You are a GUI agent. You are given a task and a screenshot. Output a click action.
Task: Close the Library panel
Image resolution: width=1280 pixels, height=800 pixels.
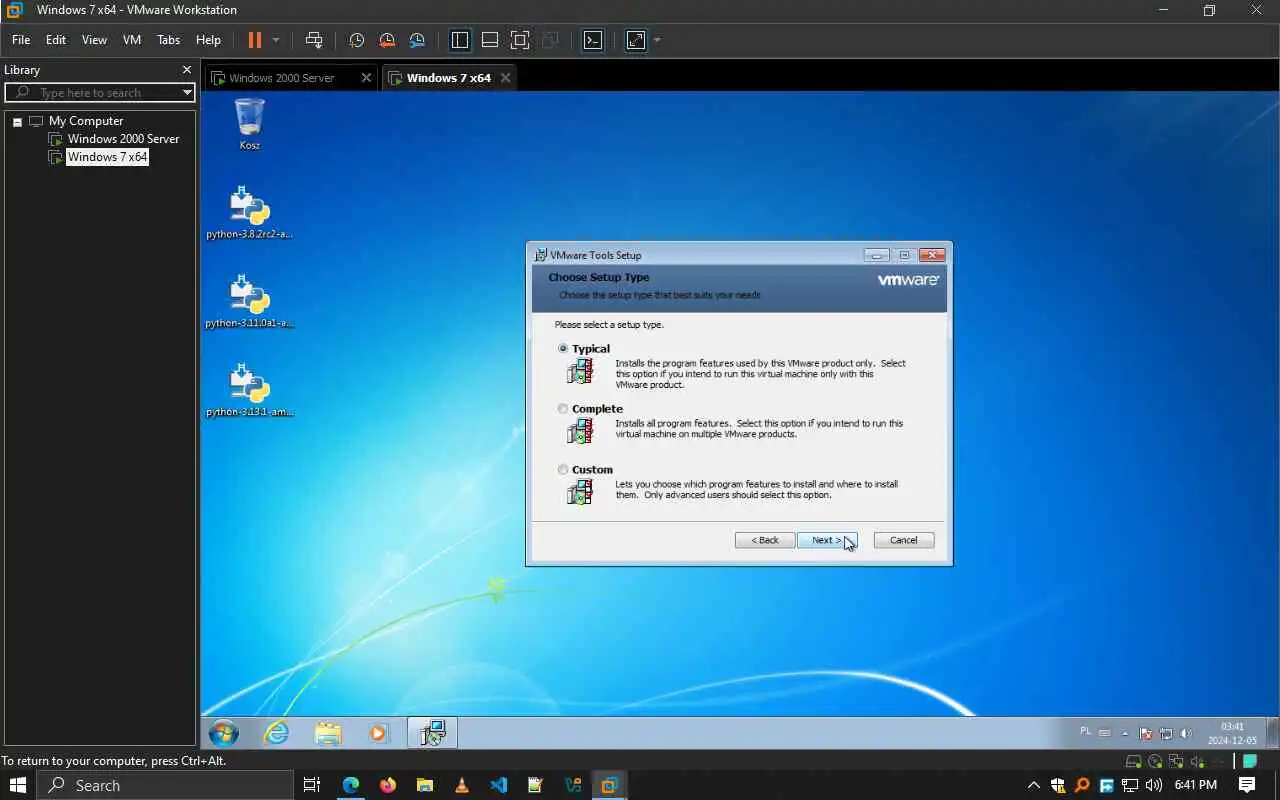(x=186, y=70)
